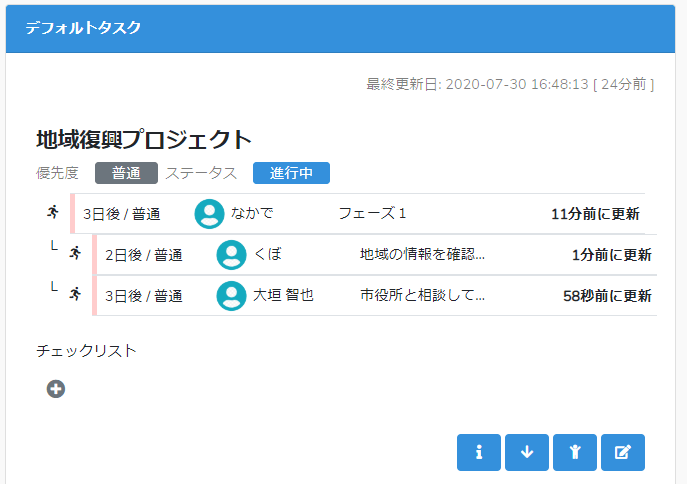The width and height of the screenshot is (687, 484).
Task: Click the avatar of なかで
Action: tap(209, 214)
